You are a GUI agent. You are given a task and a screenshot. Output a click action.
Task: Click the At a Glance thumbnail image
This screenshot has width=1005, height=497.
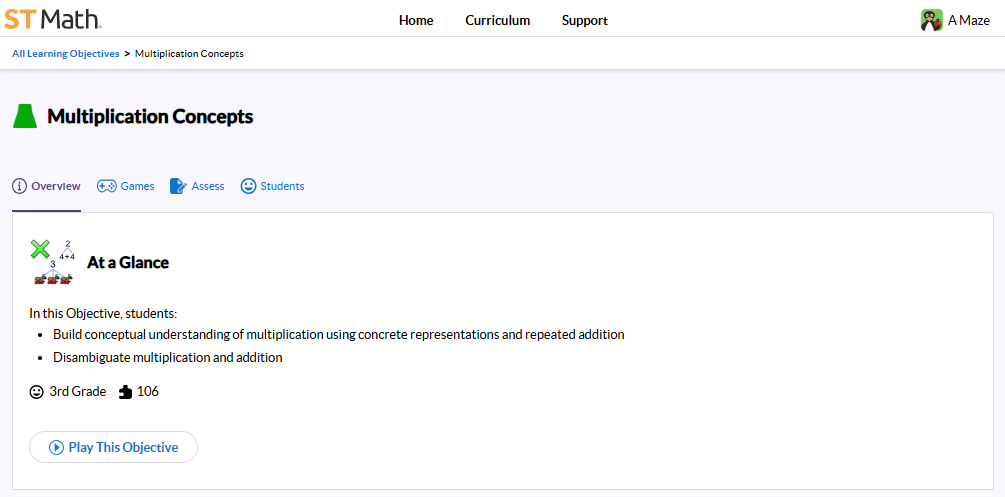[52, 262]
